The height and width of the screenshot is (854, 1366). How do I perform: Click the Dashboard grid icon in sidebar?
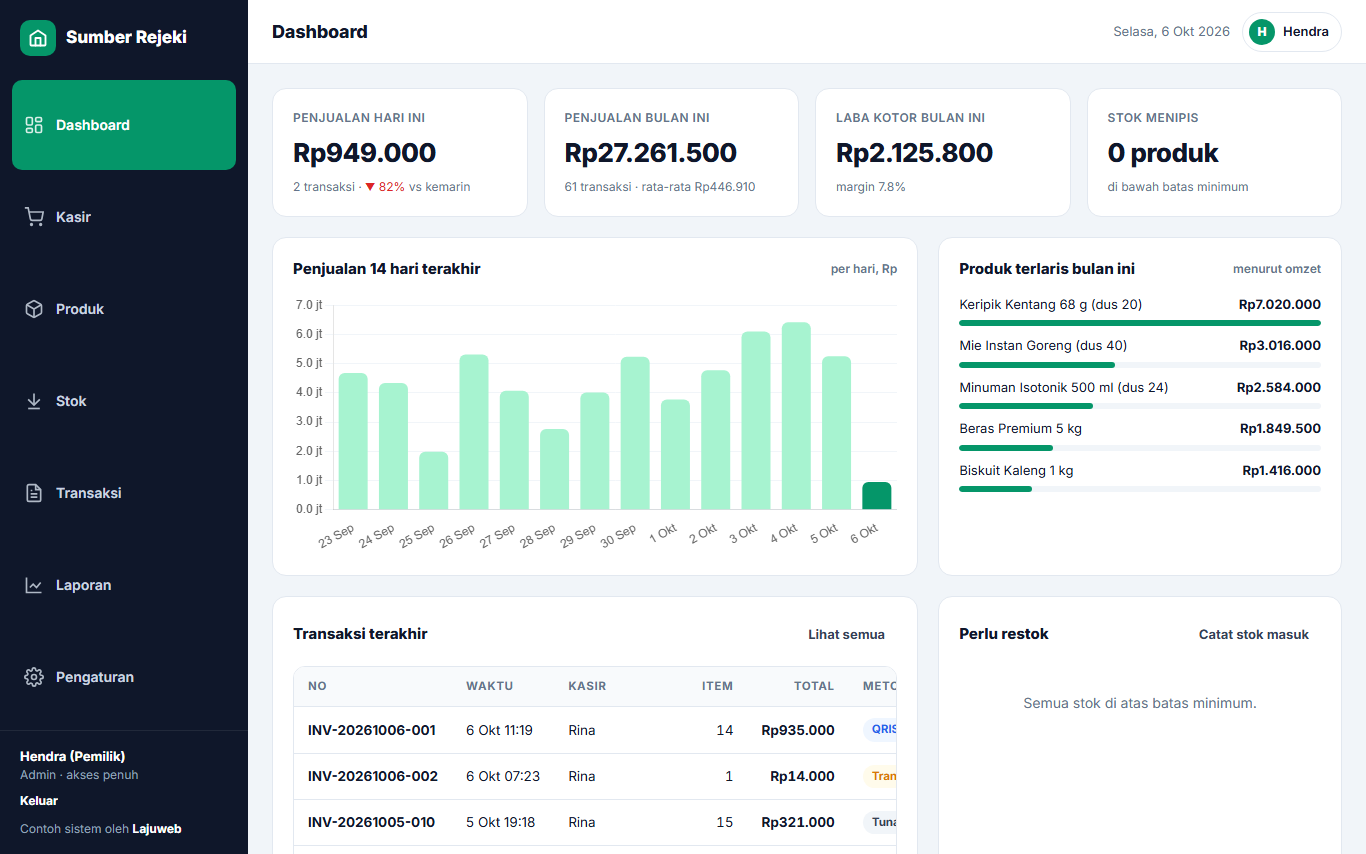(x=34, y=125)
